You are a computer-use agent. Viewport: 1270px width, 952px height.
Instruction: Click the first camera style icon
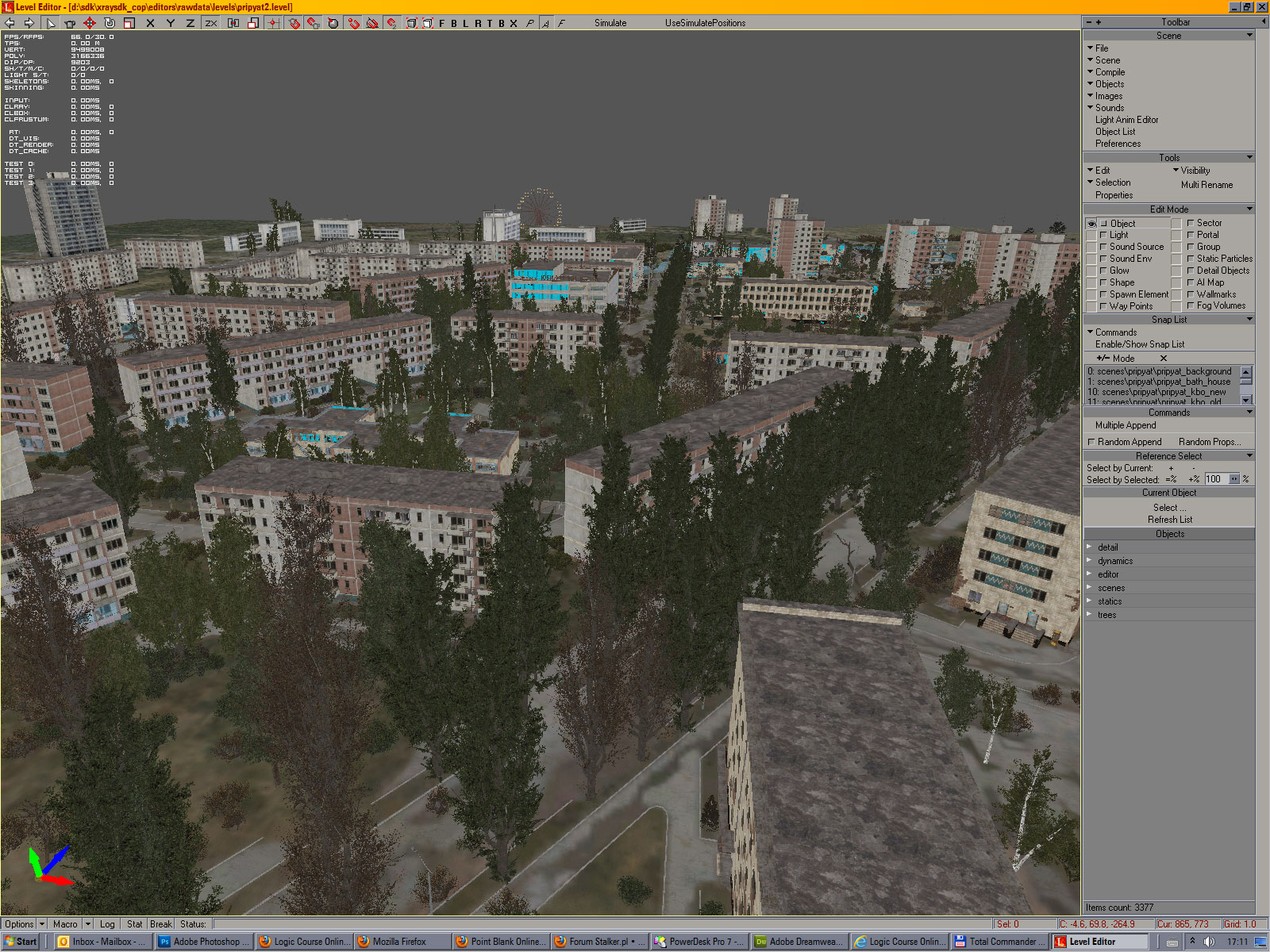[530, 23]
